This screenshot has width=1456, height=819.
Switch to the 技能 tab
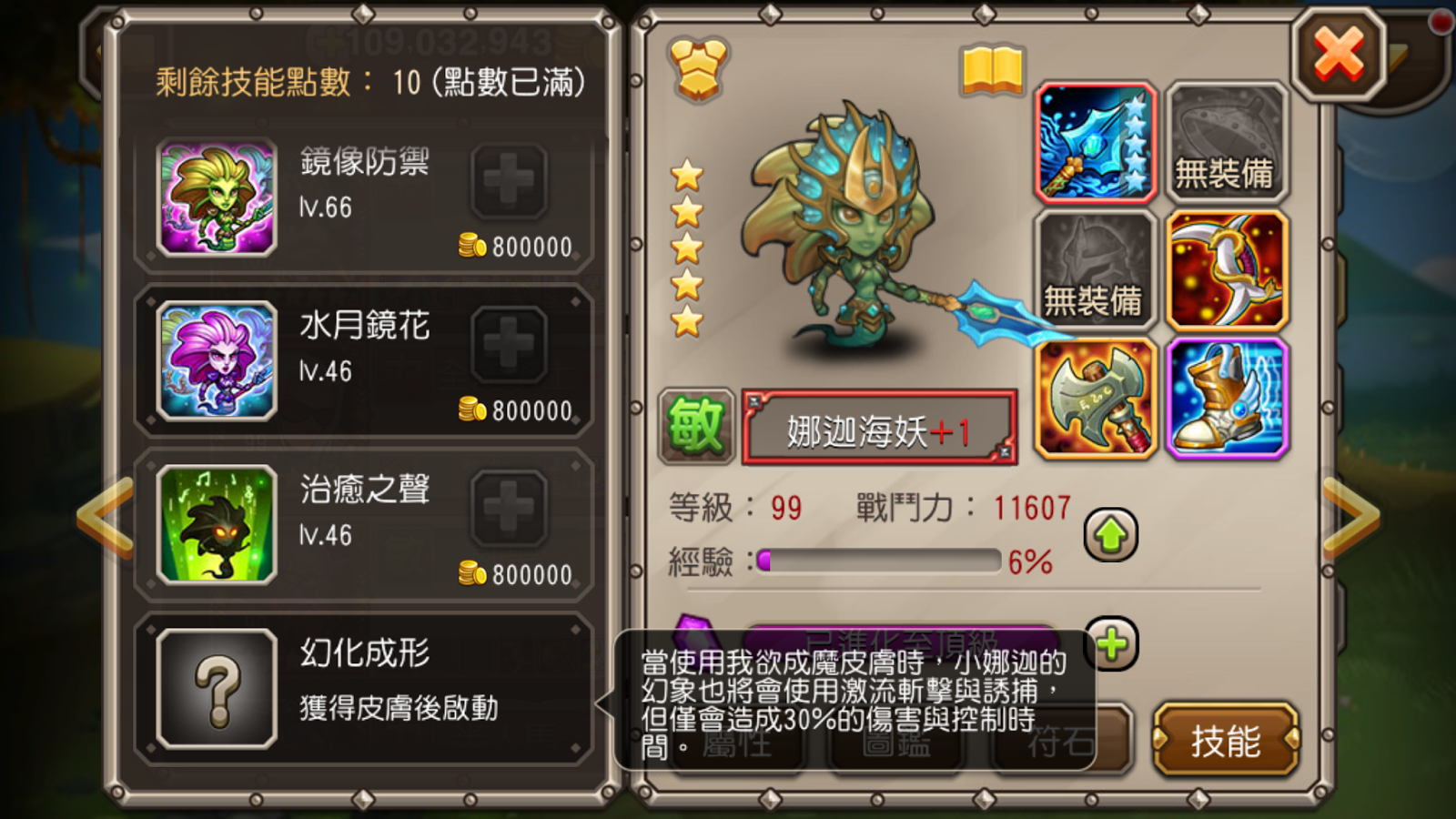point(1226,740)
